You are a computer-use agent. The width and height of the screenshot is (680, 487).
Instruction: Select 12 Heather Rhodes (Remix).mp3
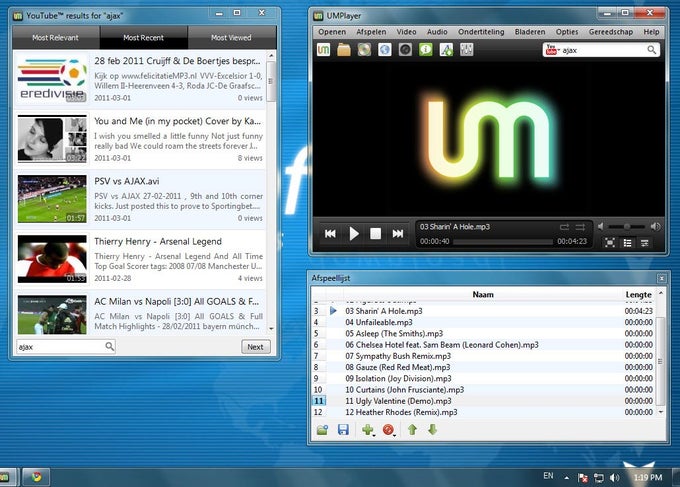pyautogui.click(x=483, y=412)
